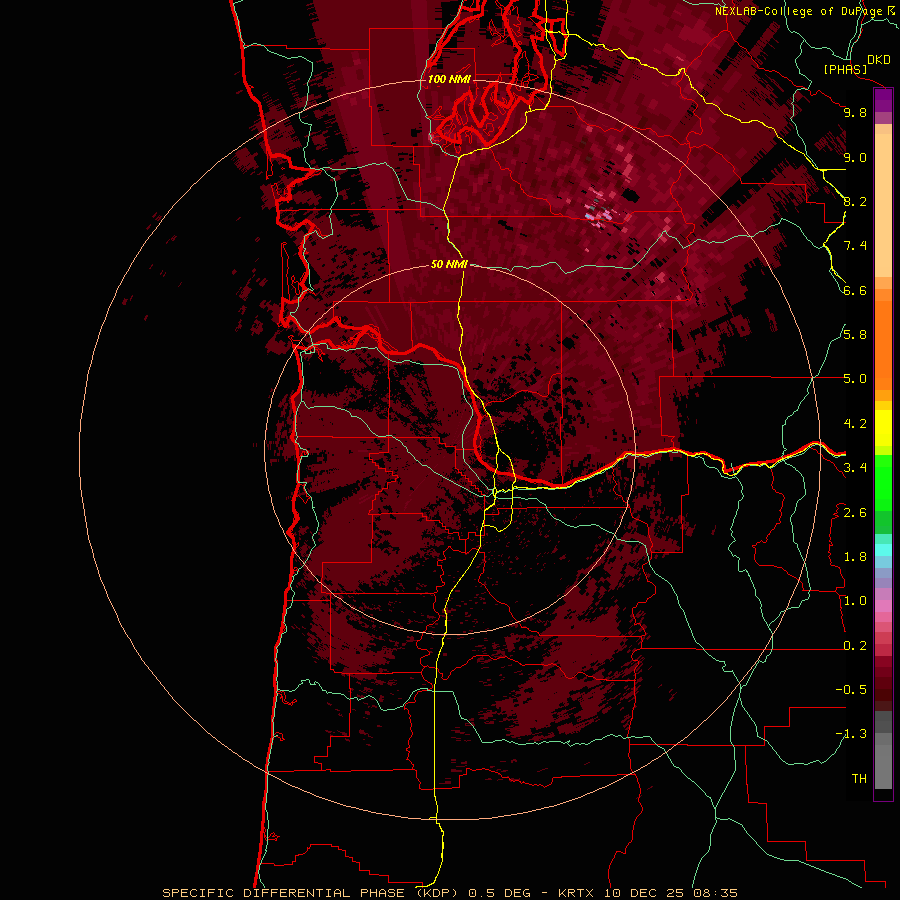Select the -0.5 legend value
Screen dimensions: 900x900
point(851,690)
